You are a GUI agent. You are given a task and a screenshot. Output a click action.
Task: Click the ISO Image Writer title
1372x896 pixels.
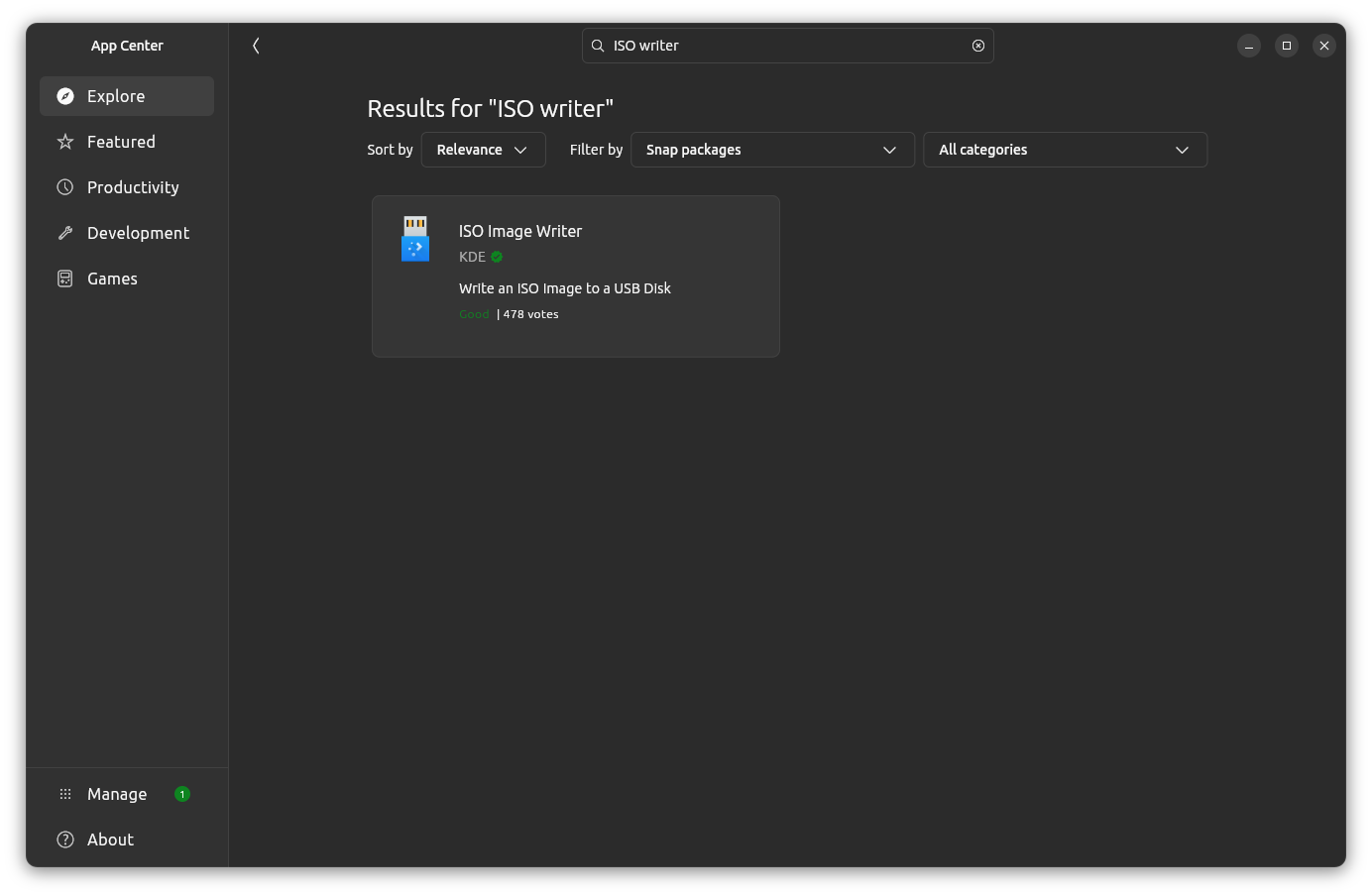(520, 231)
